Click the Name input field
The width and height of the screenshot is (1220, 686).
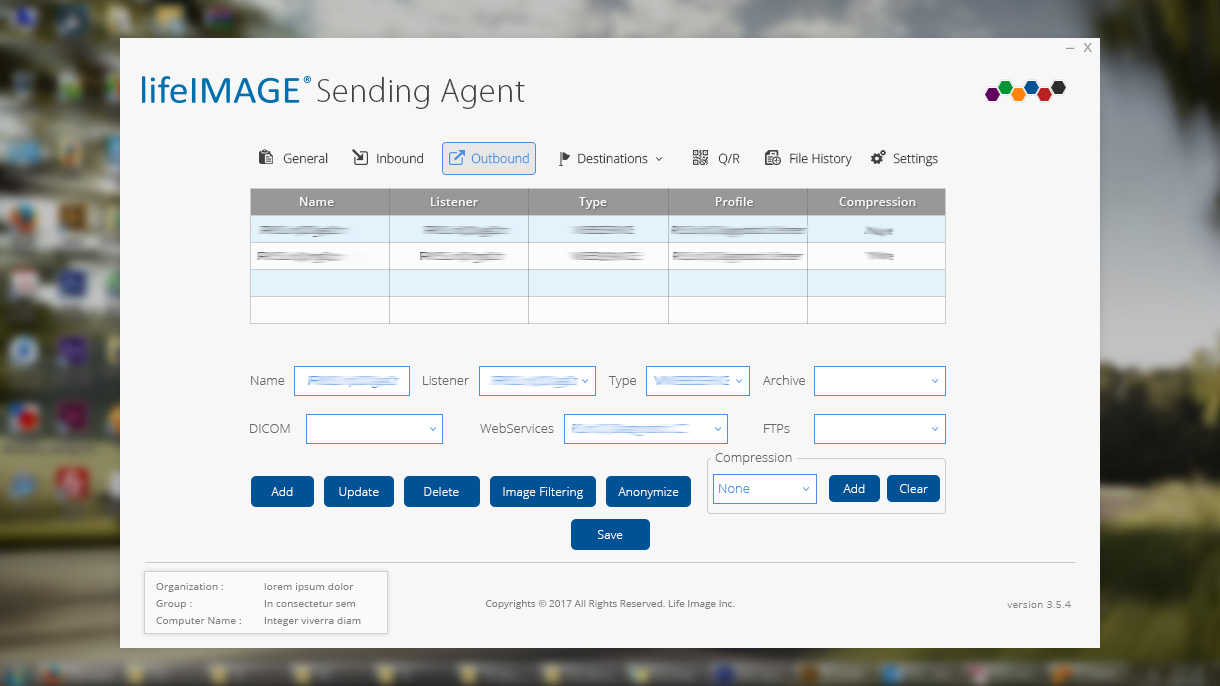352,381
